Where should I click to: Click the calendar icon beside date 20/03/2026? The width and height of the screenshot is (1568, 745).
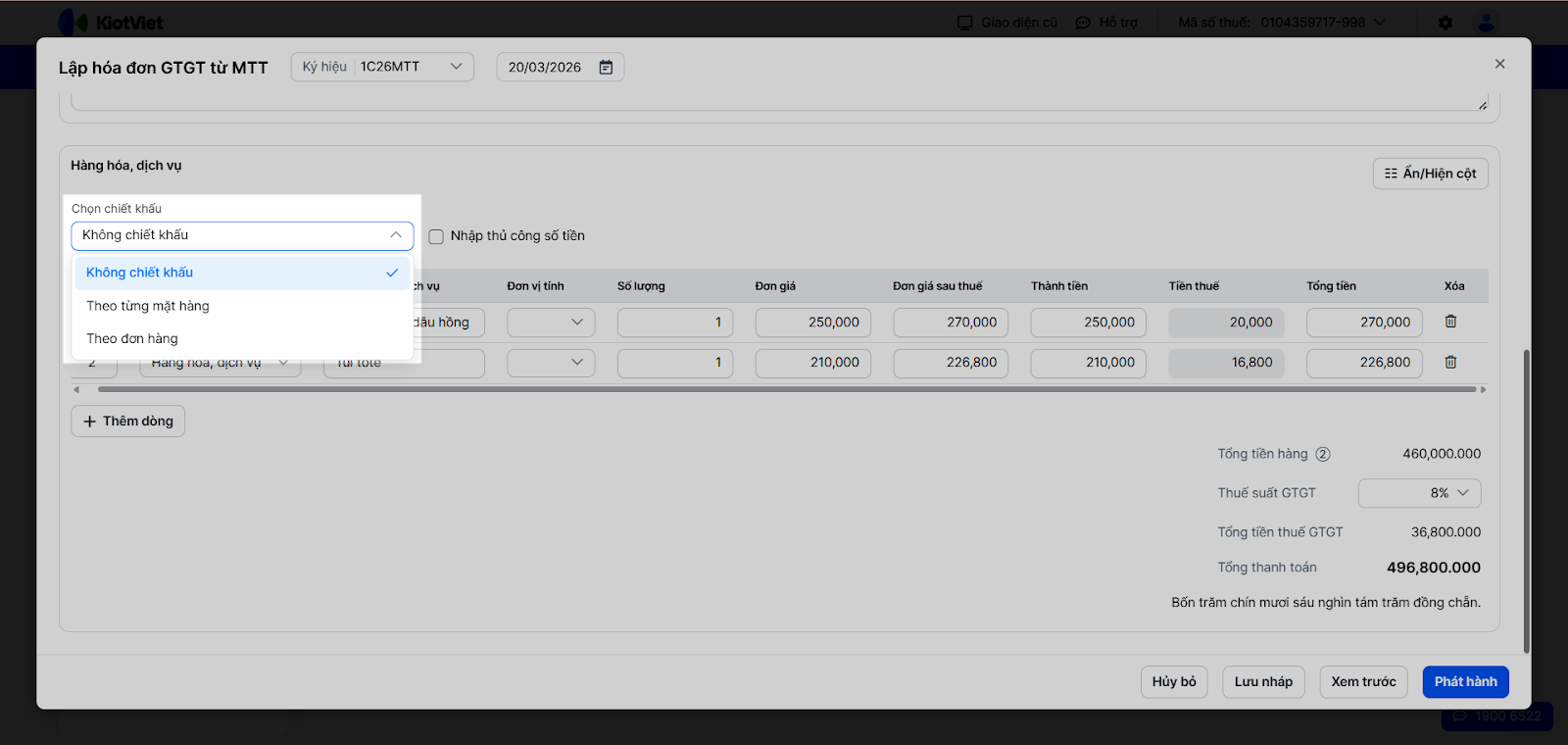606,68
